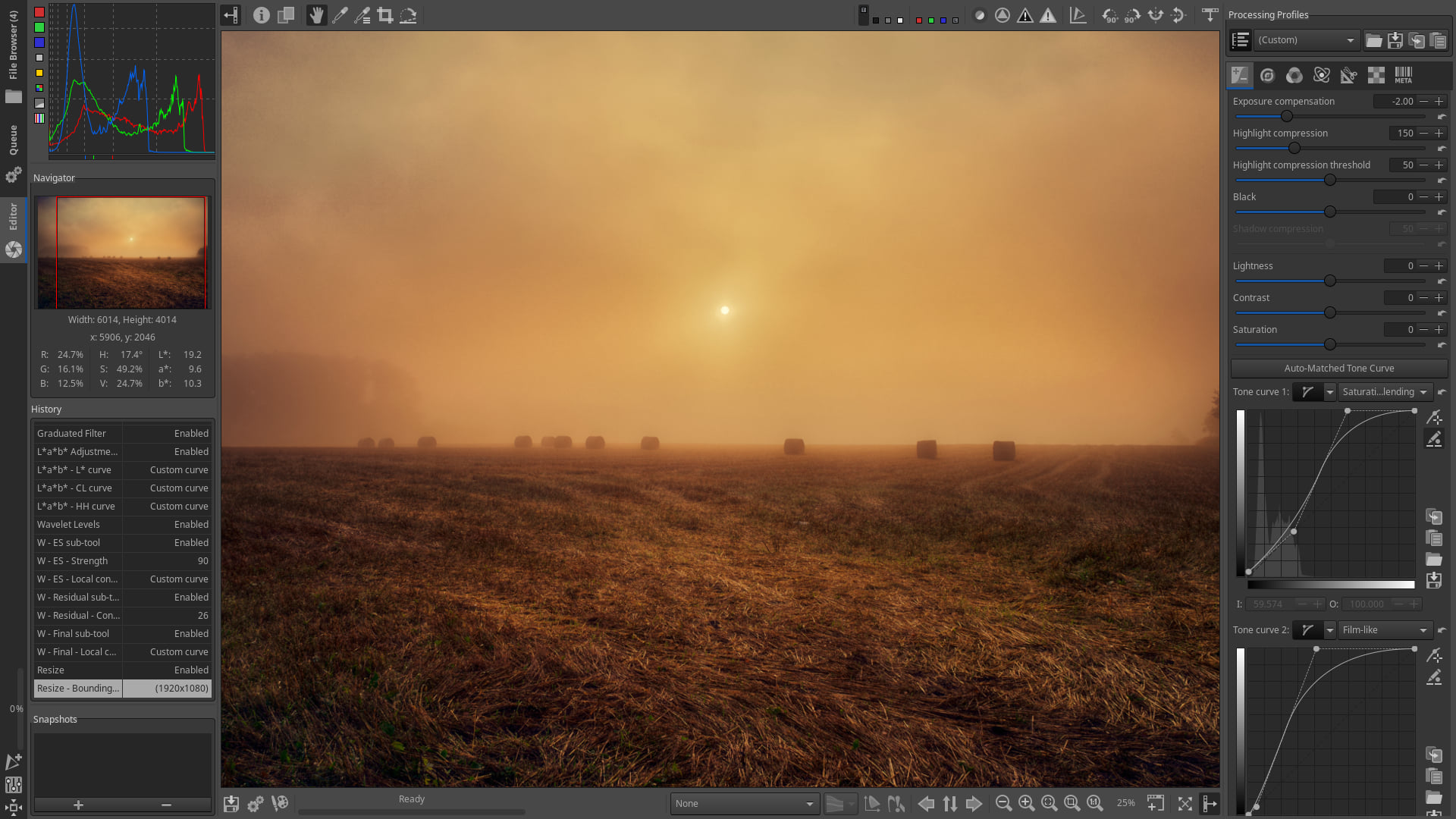
Task: Click the Exposure tab in right panel
Action: (1240, 74)
